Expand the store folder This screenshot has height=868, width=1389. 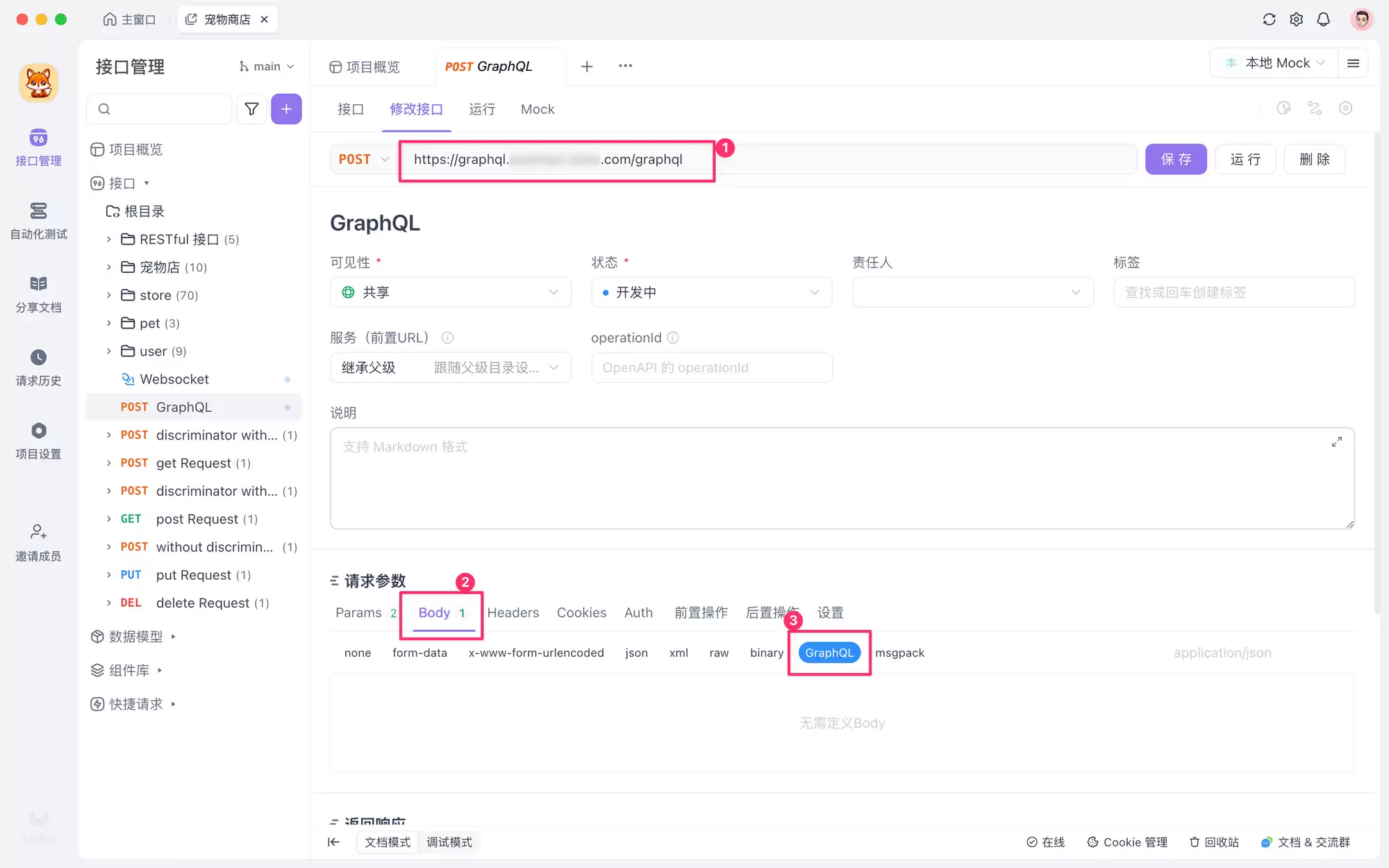108,295
